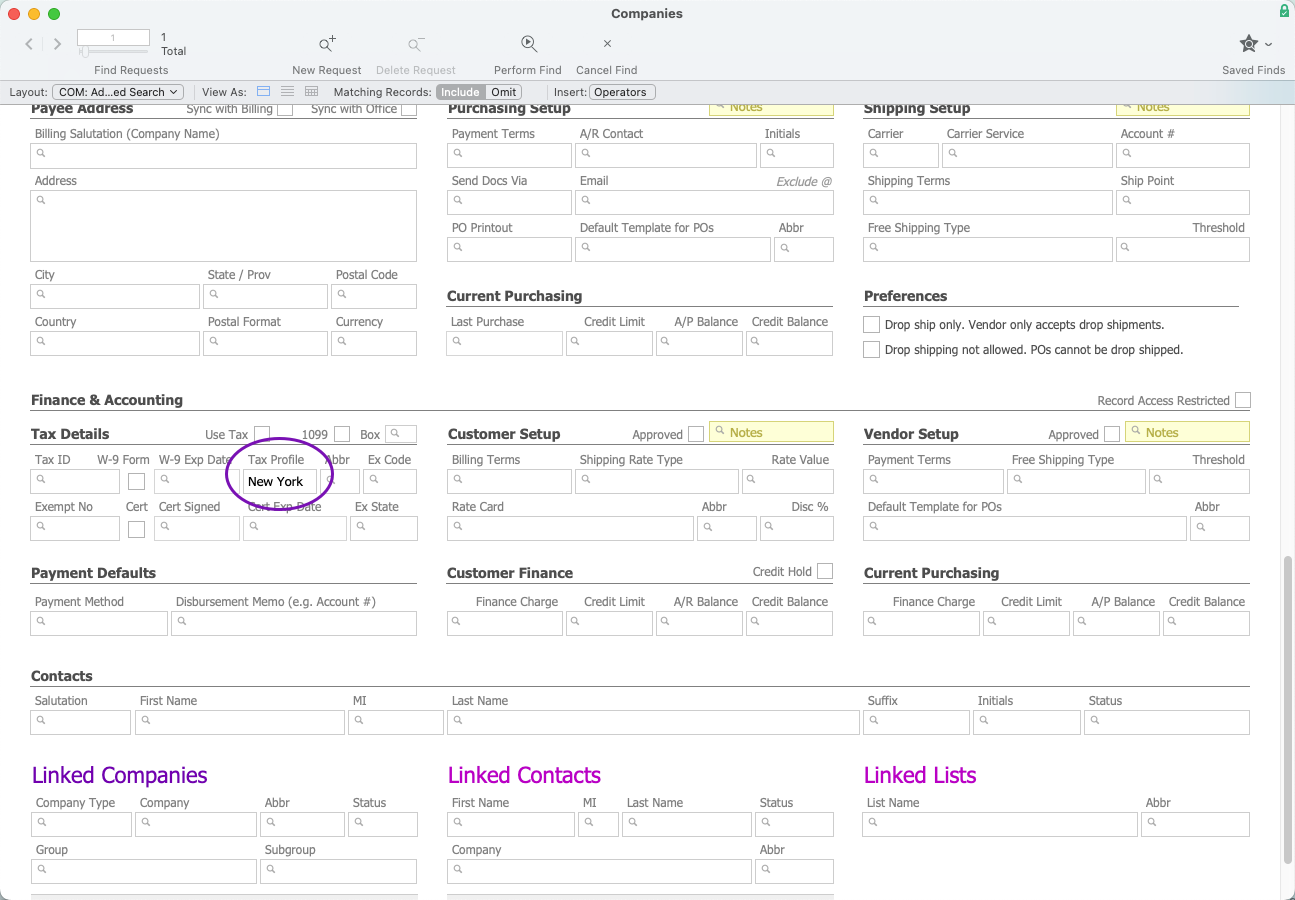Go to the next find request arrow
This screenshot has height=900, width=1295.
click(57, 44)
